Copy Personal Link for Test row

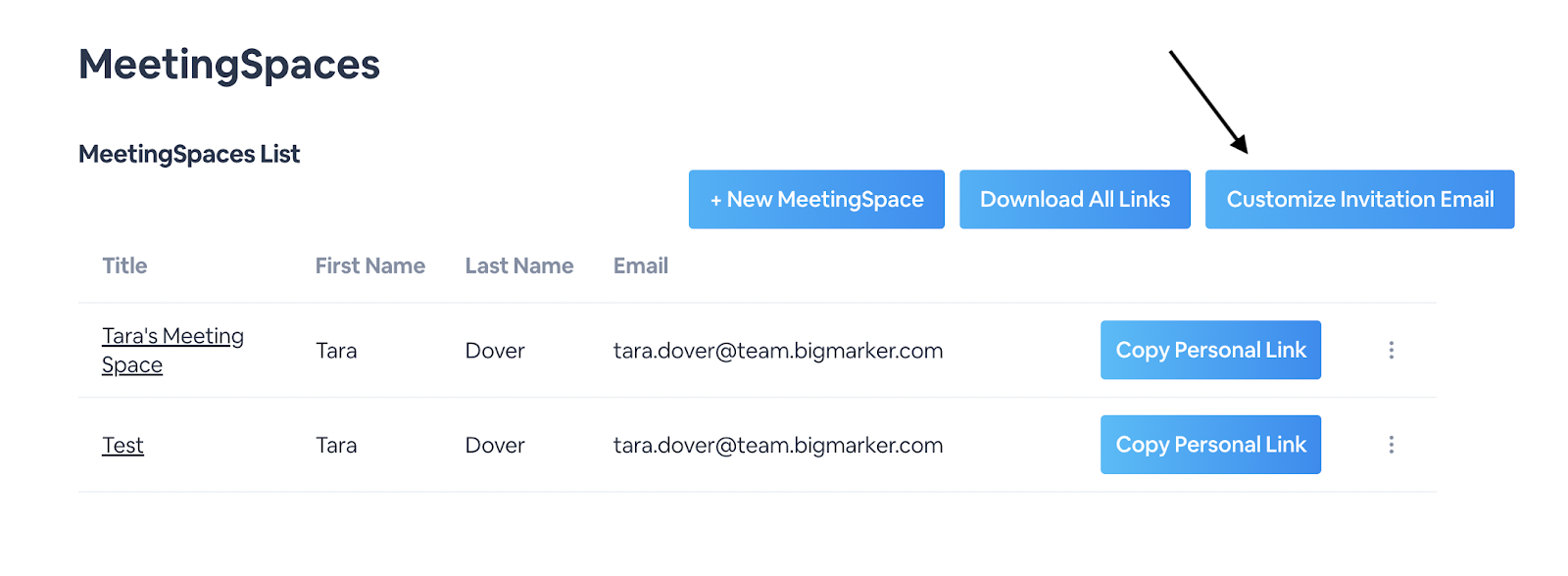1210,445
